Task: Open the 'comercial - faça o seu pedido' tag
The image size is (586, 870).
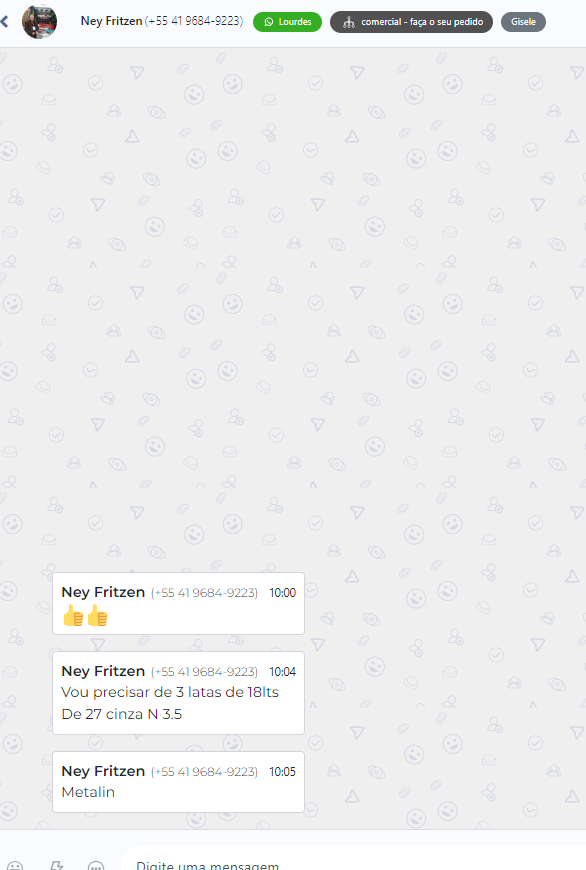Action: pos(411,22)
